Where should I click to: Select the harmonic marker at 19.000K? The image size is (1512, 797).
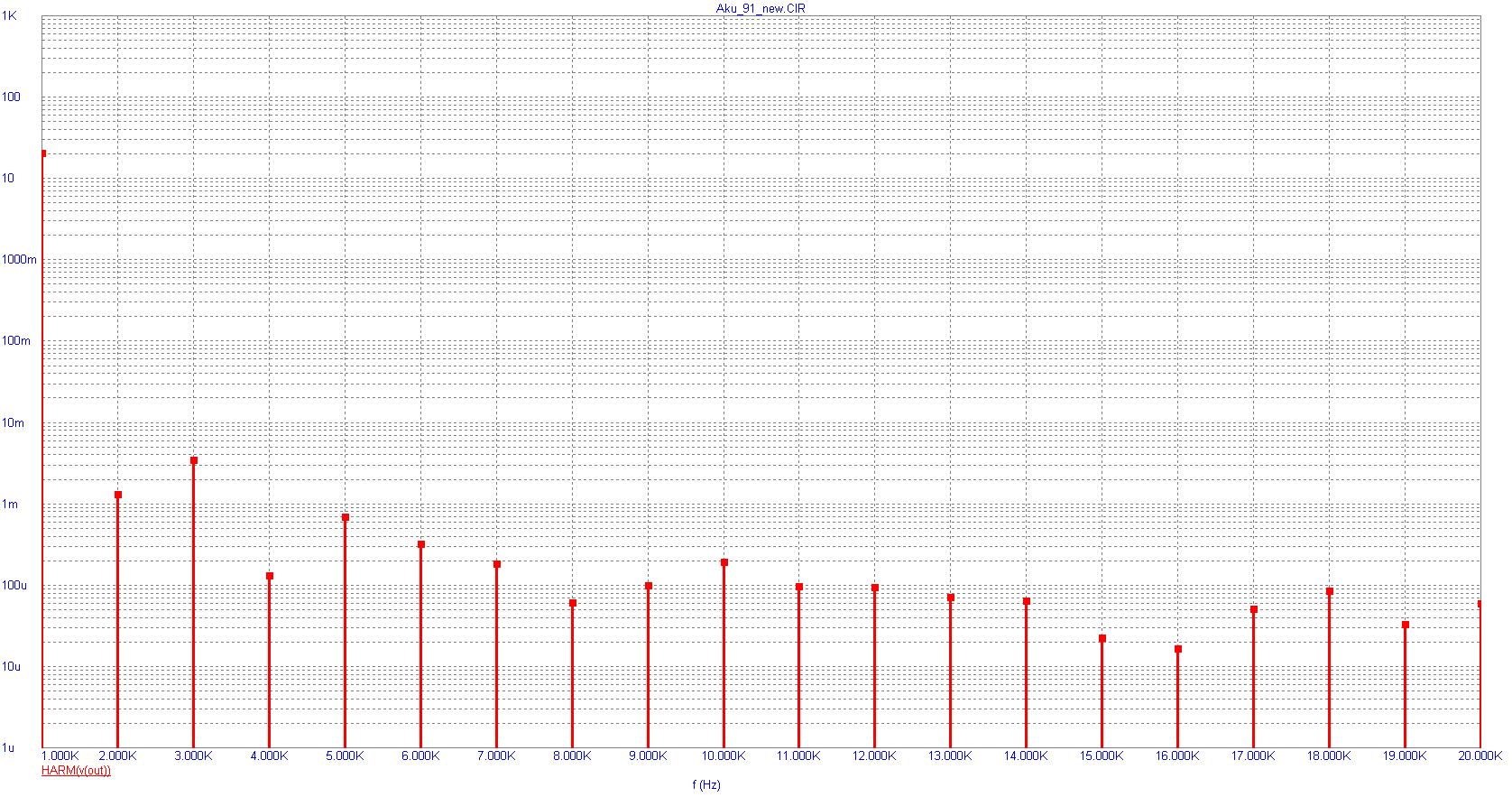[1406, 625]
